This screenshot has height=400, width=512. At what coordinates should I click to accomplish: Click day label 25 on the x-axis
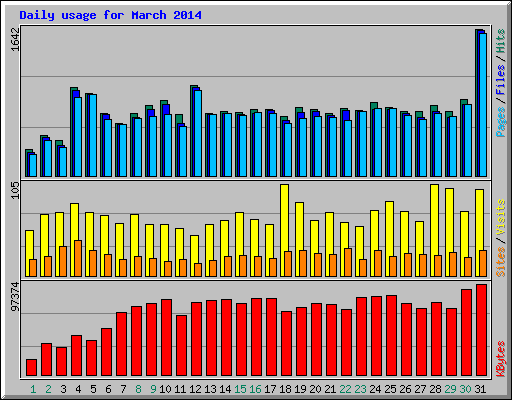(390, 389)
